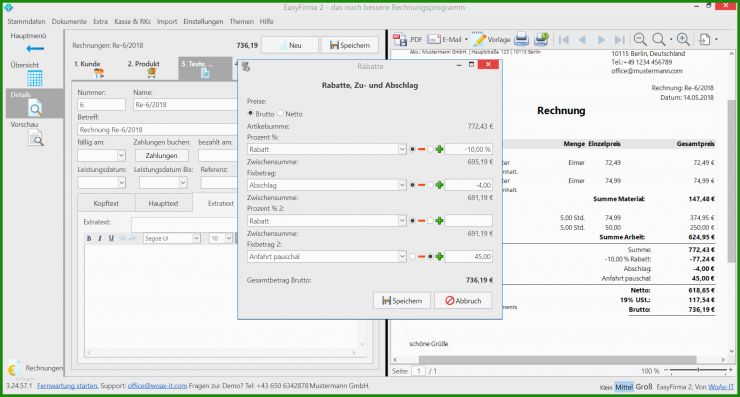
Task: Click the Fernwartung starten link
Action: pos(67,386)
